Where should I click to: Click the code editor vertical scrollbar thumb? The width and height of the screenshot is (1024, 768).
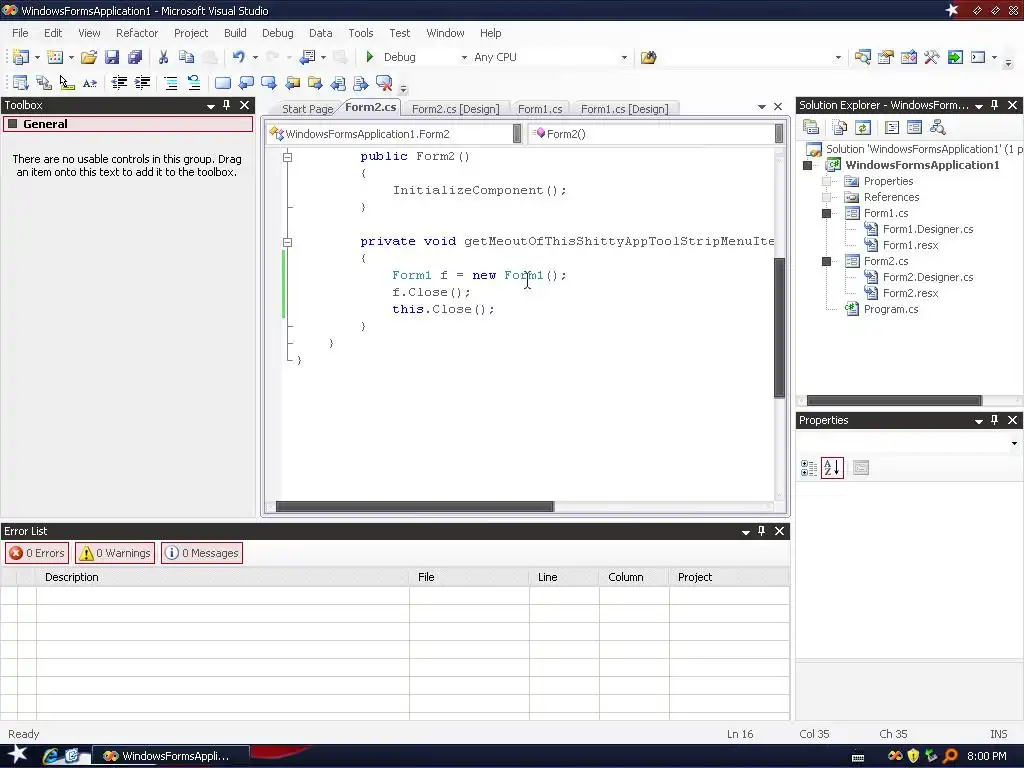tap(779, 328)
